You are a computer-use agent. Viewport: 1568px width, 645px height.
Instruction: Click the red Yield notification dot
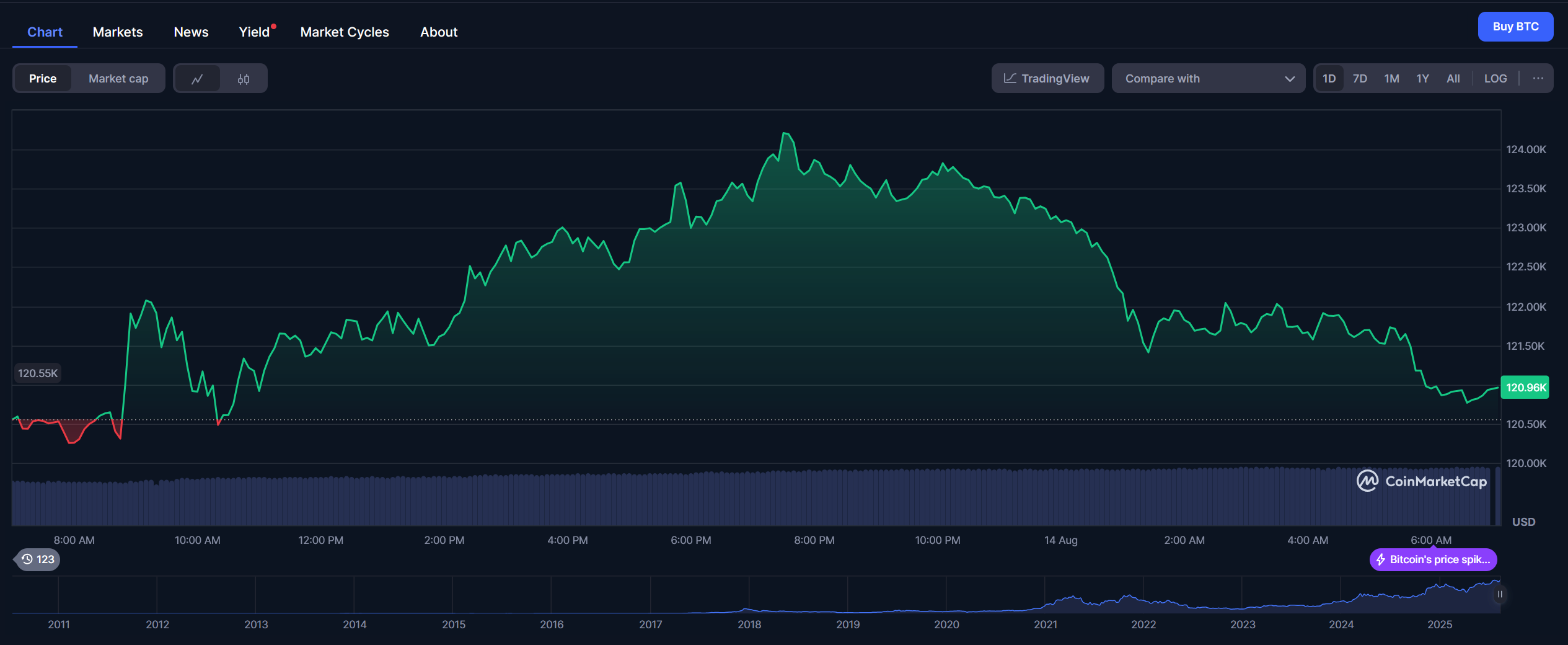pos(273,26)
